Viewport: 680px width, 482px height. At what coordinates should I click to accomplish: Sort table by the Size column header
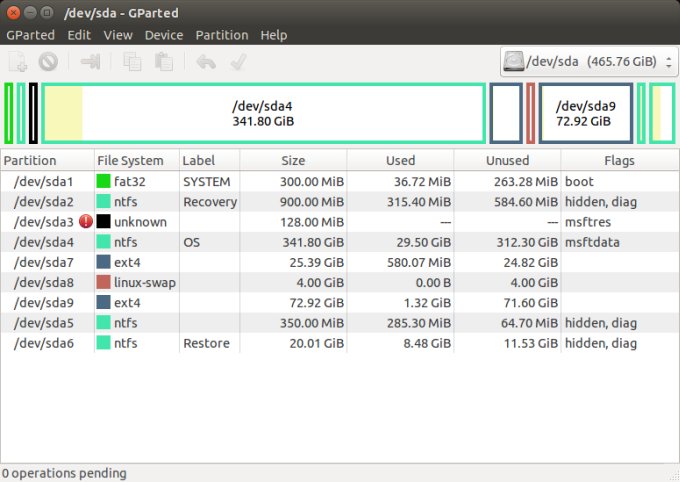click(x=293, y=161)
